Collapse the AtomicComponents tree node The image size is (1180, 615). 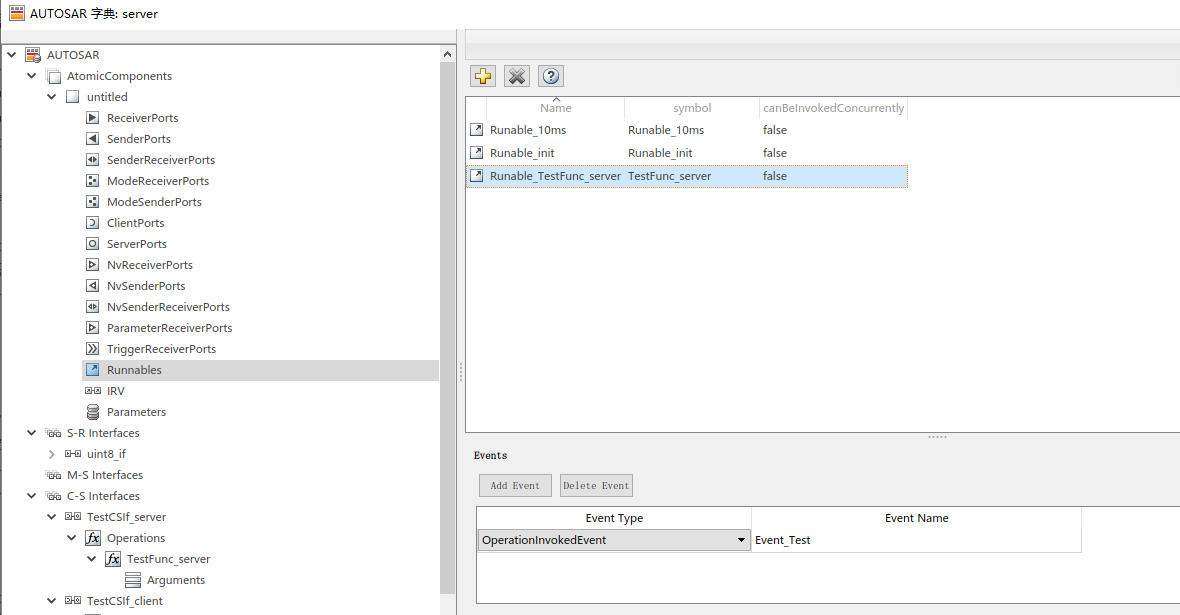coord(31,75)
